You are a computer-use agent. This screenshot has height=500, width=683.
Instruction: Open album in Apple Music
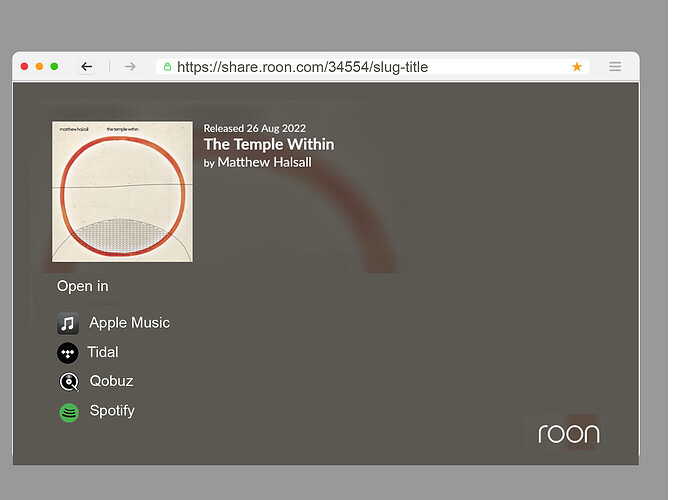(129, 323)
